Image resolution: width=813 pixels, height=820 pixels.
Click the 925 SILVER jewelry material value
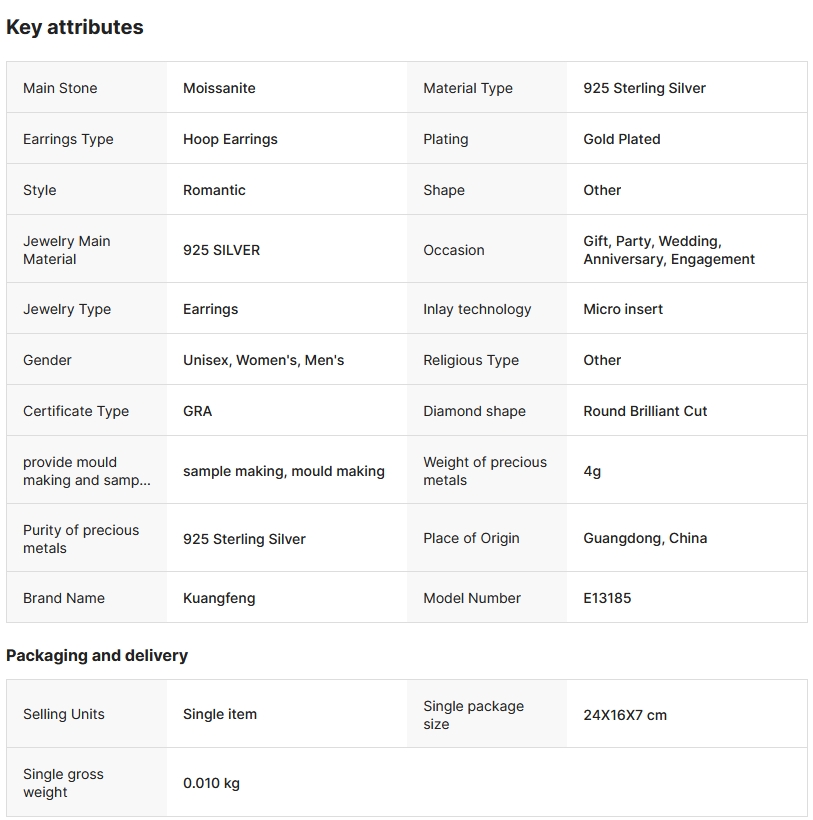(x=221, y=250)
